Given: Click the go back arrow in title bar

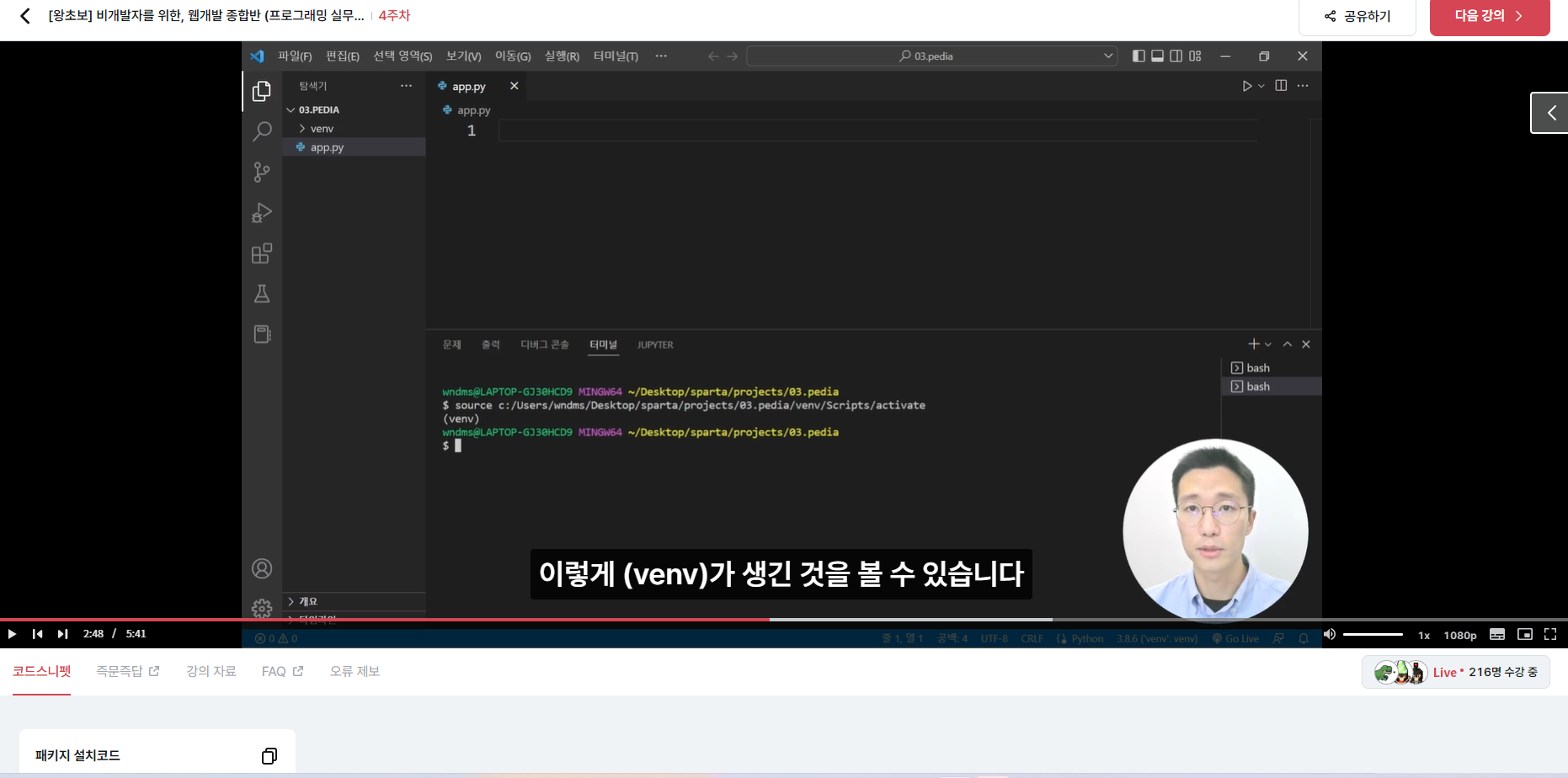Looking at the screenshot, I should point(713,56).
